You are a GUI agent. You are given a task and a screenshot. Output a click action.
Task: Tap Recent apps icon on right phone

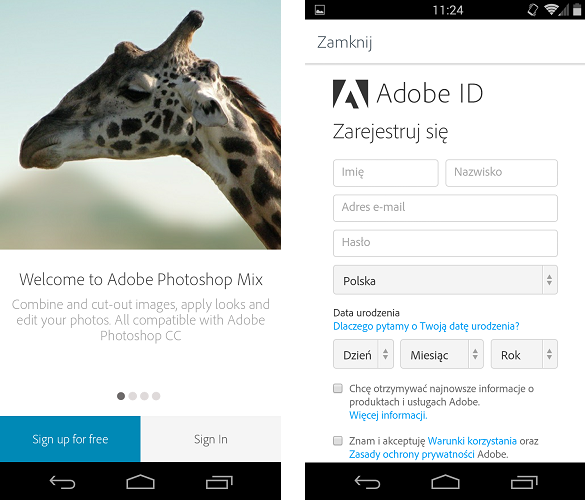pos(524,482)
